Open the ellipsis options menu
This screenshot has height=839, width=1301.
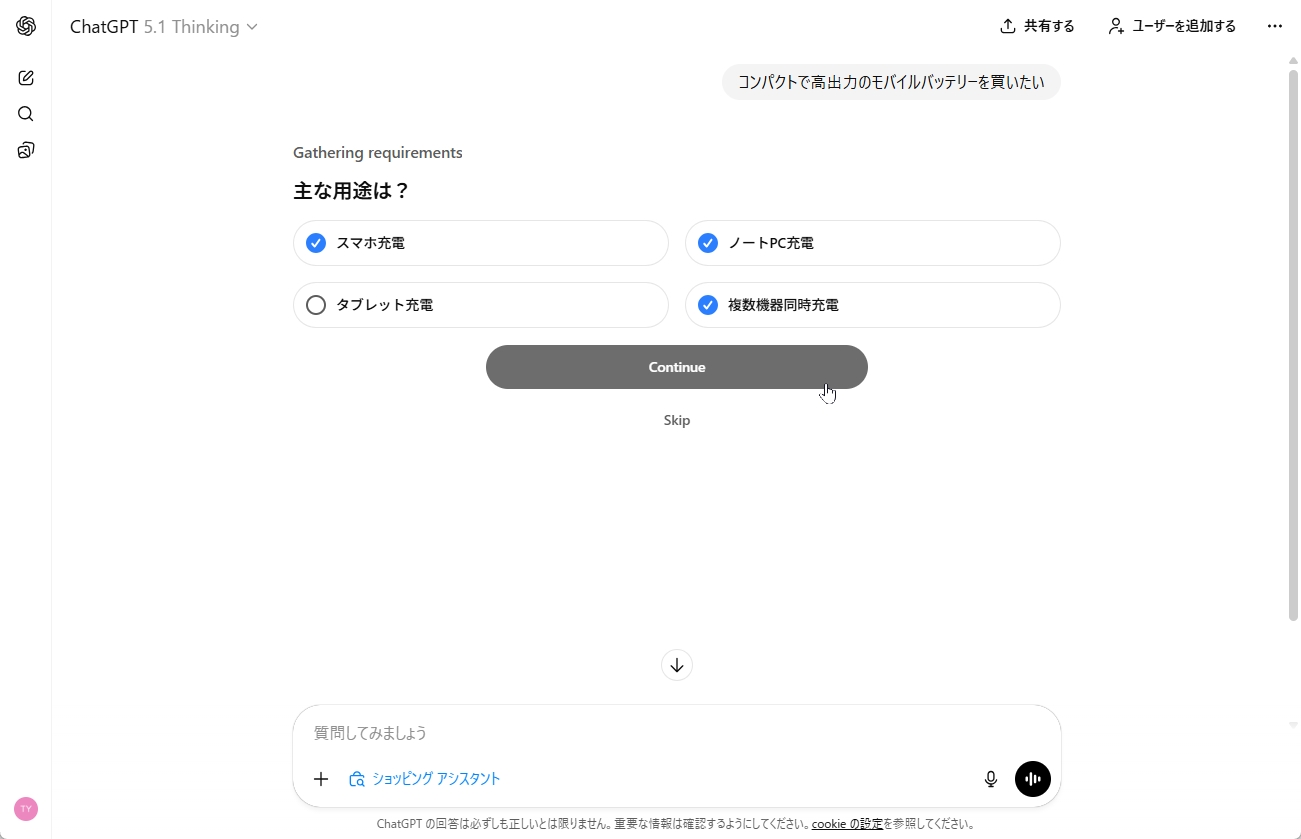tap(1274, 26)
